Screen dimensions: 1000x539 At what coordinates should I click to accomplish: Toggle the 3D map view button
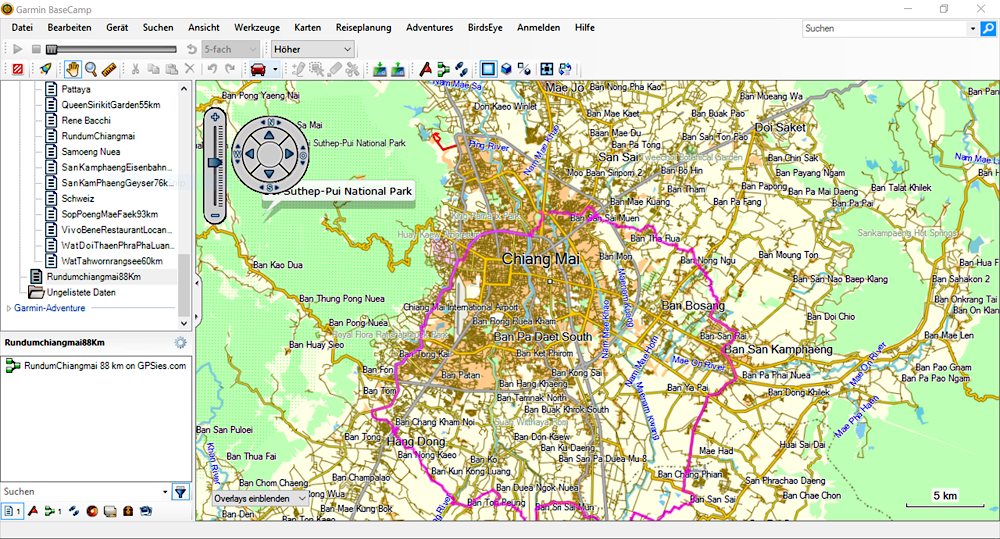(507, 69)
